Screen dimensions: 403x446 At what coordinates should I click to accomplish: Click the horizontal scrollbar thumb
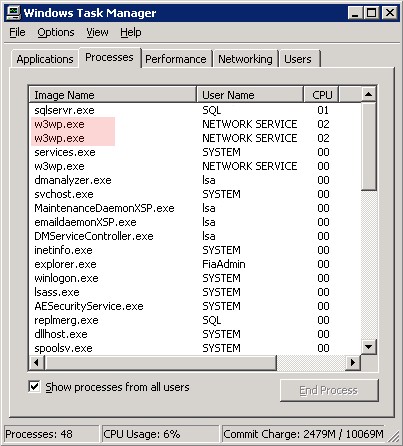coord(161,362)
